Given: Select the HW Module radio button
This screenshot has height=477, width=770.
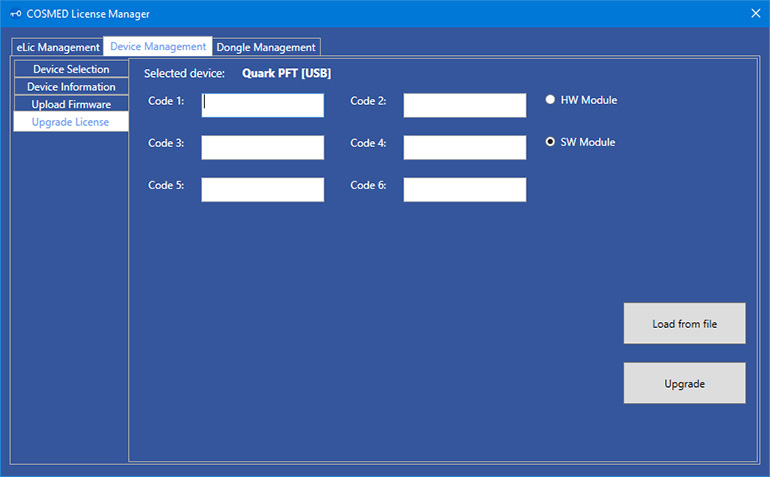Looking at the screenshot, I should click(x=550, y=100).
